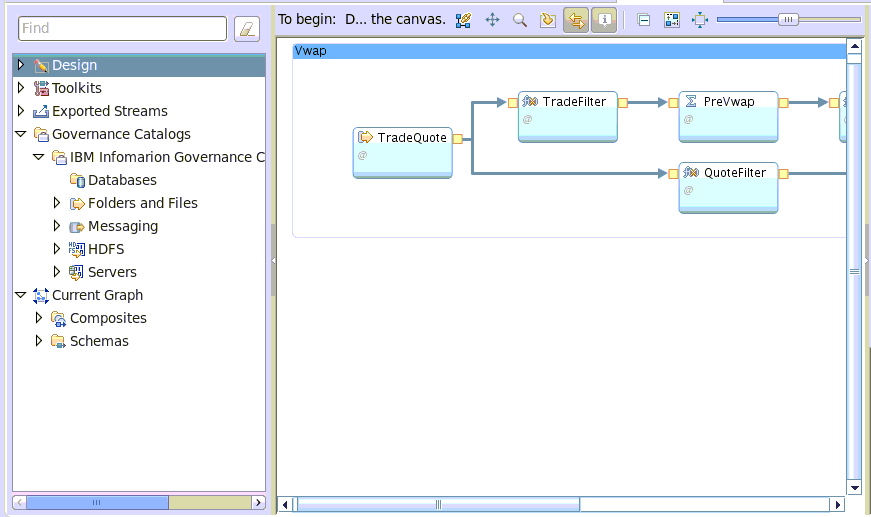Select Databases in the governance catalog
This screenshot has height=517, width=871.
[122, 180]
